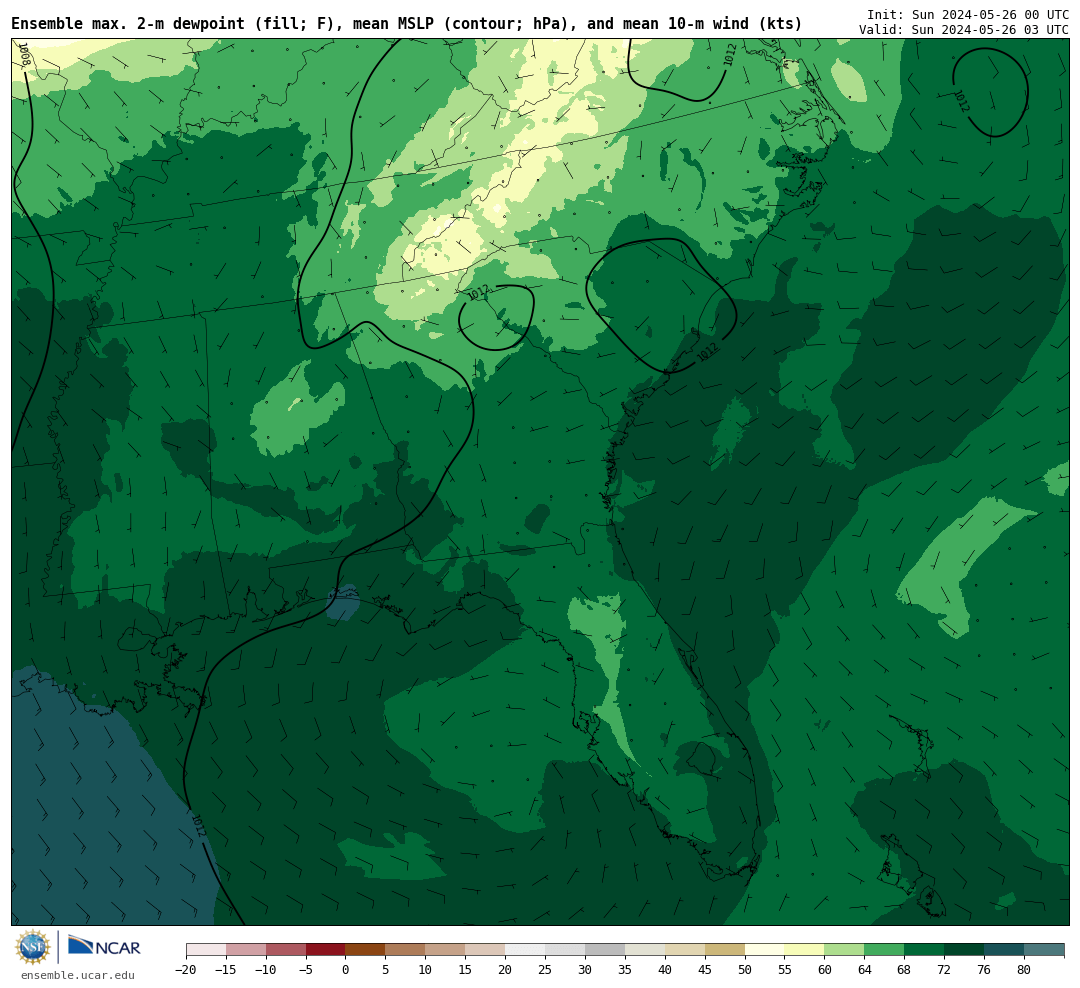Click the 'Valid: Sun 2024-05-26 03 UTC' text
Viewport: 1080px width, 988px height.
point(964,30)
